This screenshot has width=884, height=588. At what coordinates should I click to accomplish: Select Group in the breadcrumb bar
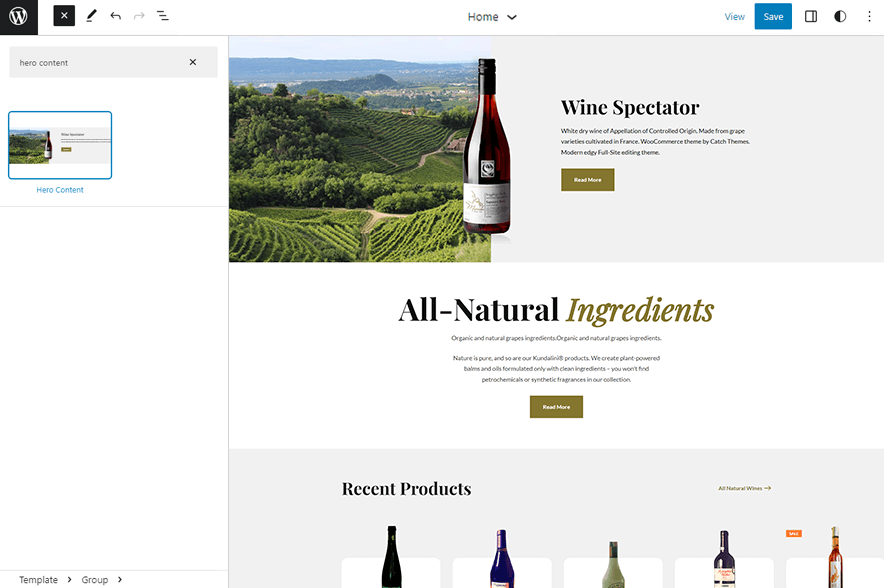[95, 580]
